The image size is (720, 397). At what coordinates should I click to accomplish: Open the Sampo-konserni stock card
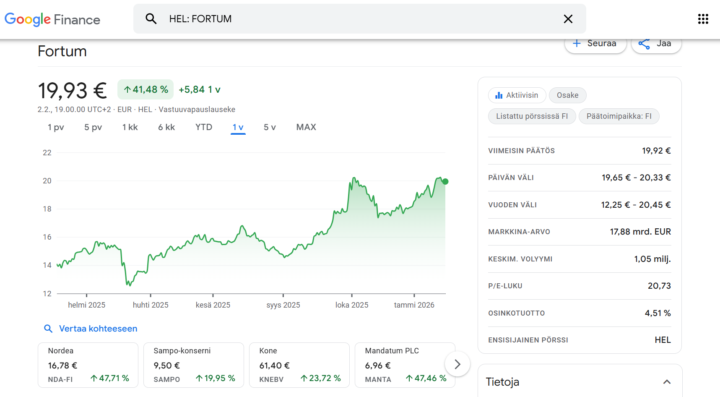coord(193,365)
